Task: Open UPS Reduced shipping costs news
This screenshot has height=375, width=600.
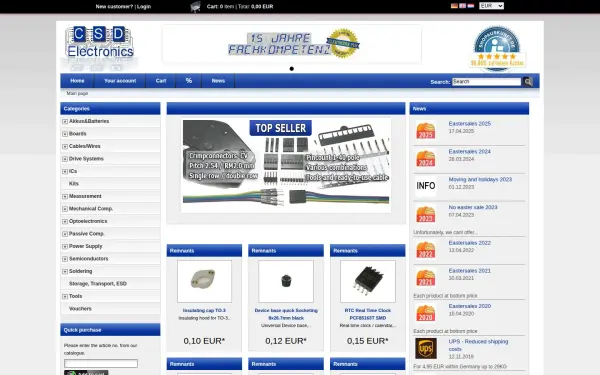Action: (x=478, y=345)
